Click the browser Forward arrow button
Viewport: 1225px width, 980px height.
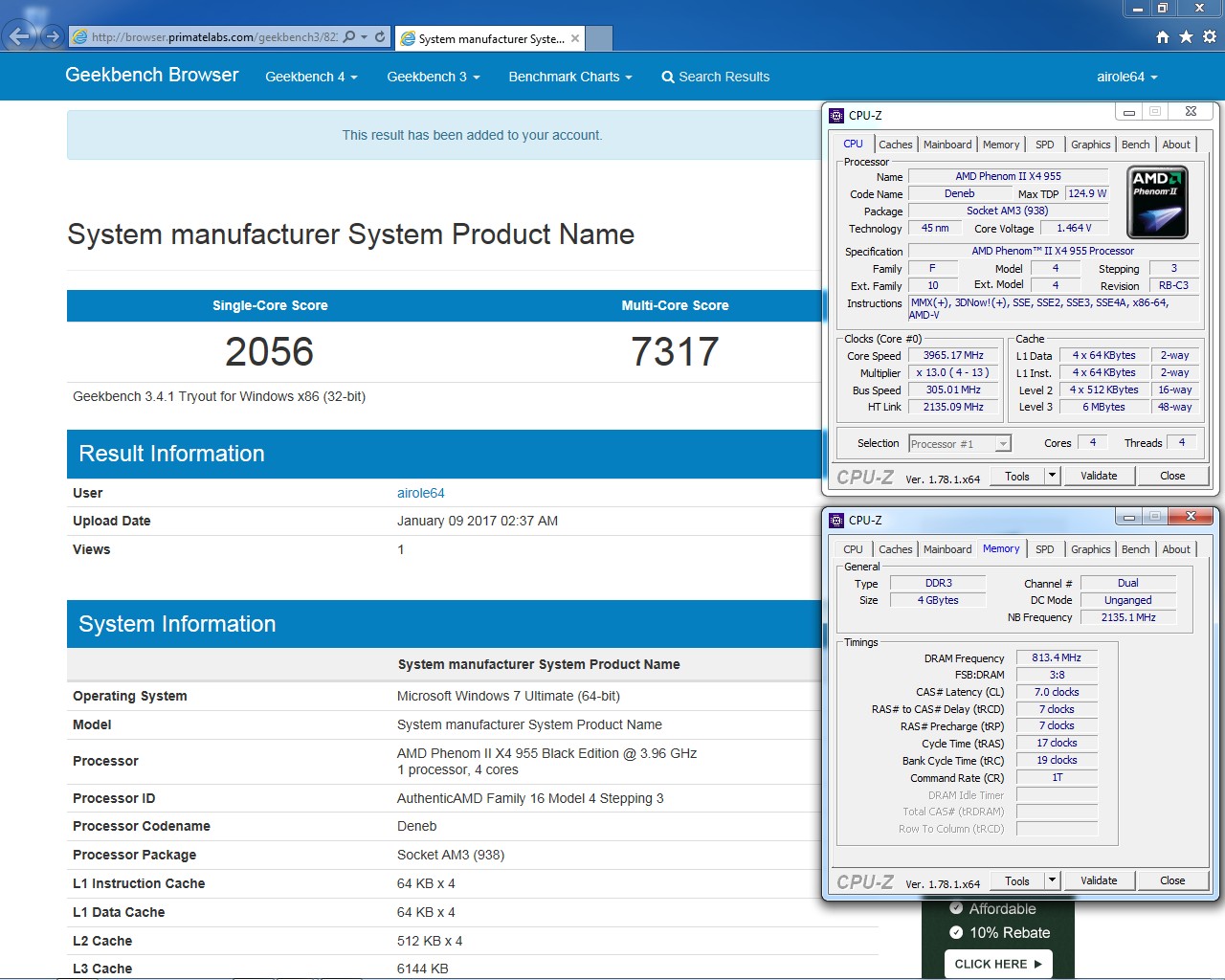pyautogui.click(x=53, y=37)
